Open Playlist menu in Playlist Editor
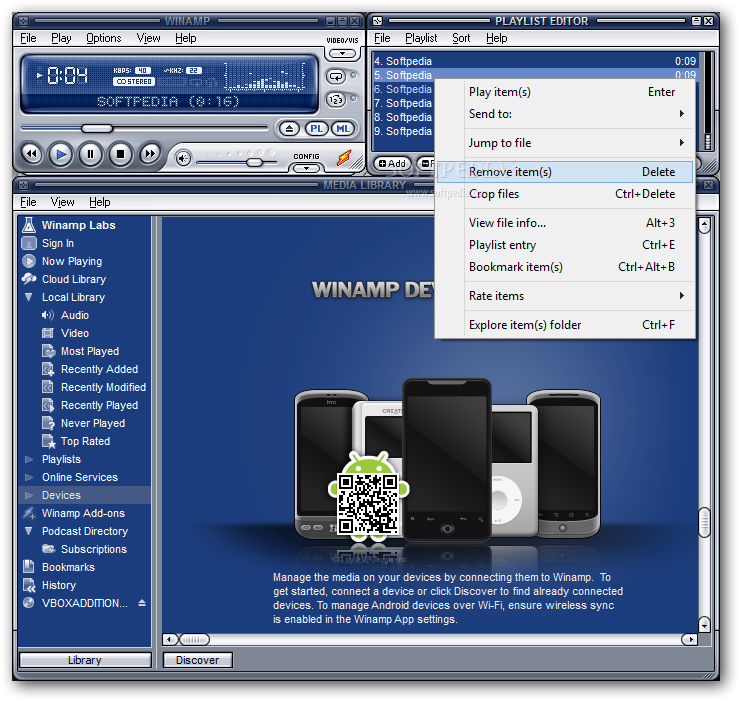The image size is (740, 701). pyautogui.click(x=421, y=38)
